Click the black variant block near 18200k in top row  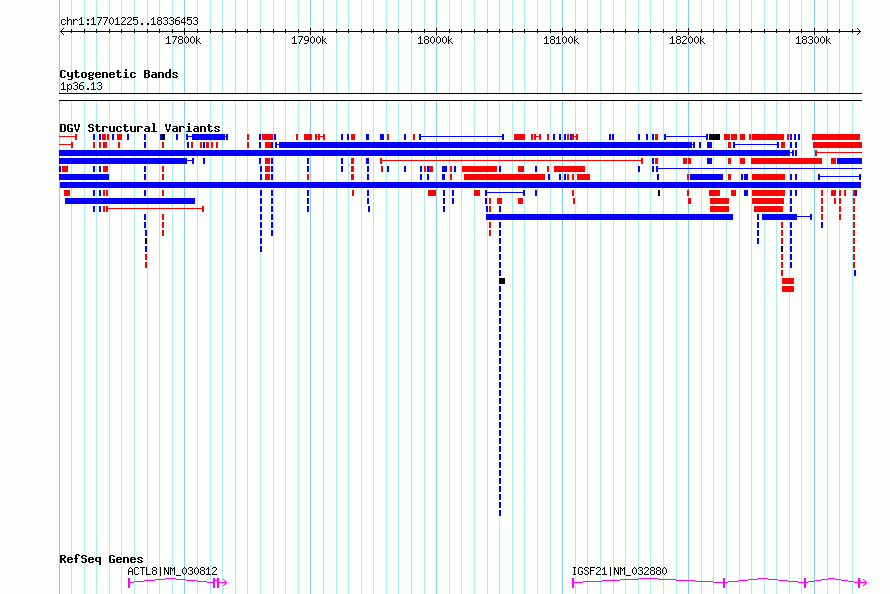(714, 137)
